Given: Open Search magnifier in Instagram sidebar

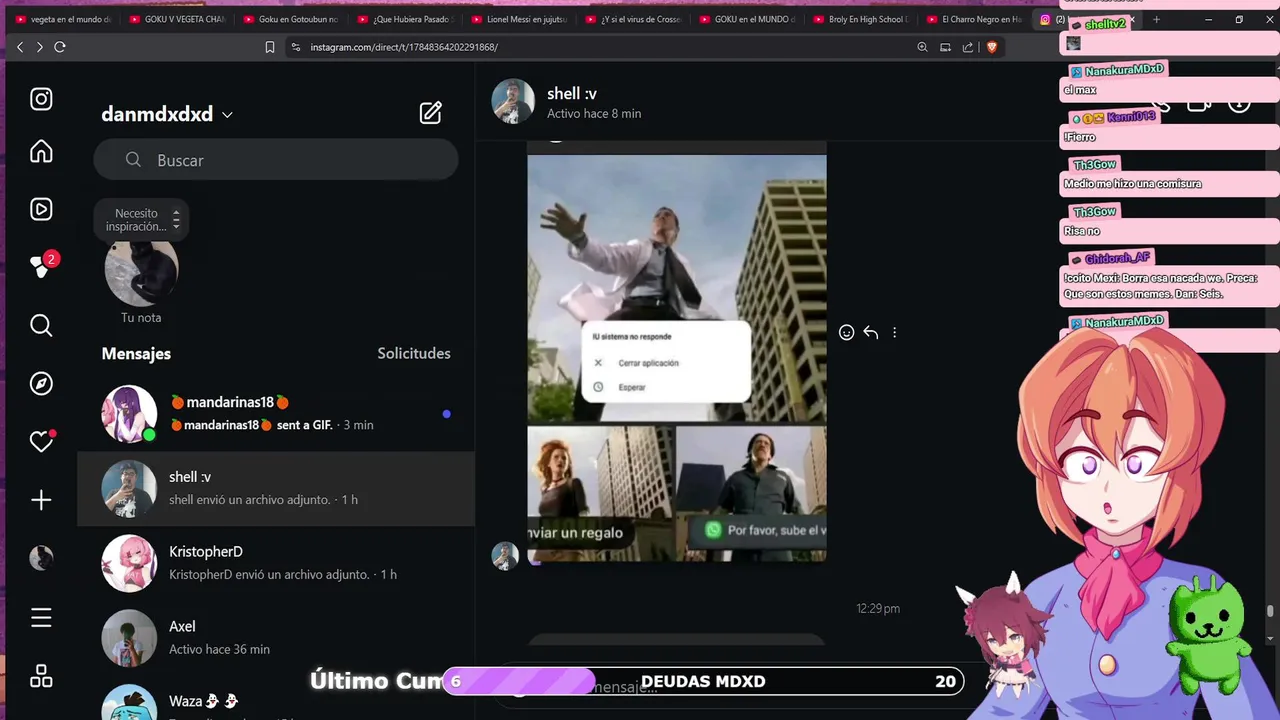Looking at the screenshot, I should (41, 325).
